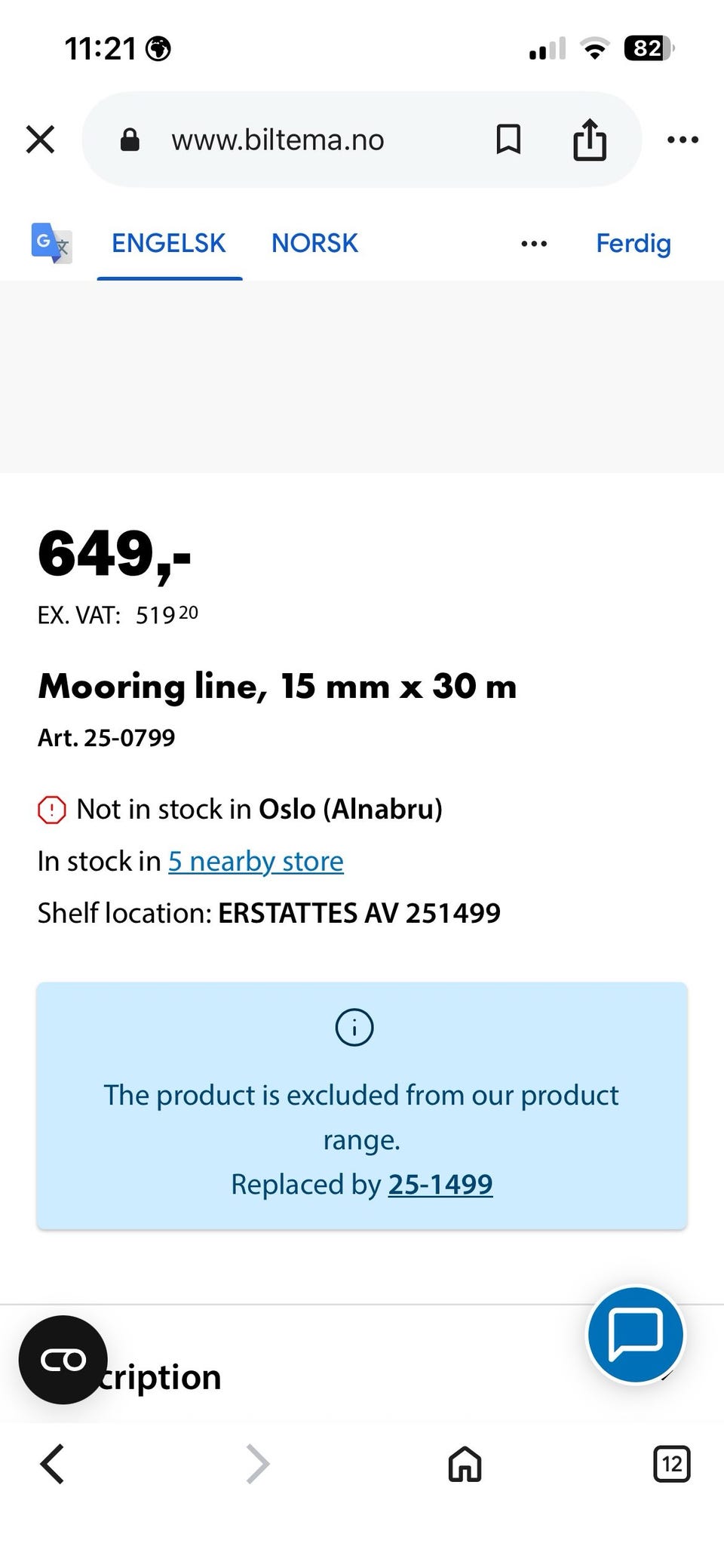
Task: Open the tabs switcher showing 12
Action: coord(671,1465)
